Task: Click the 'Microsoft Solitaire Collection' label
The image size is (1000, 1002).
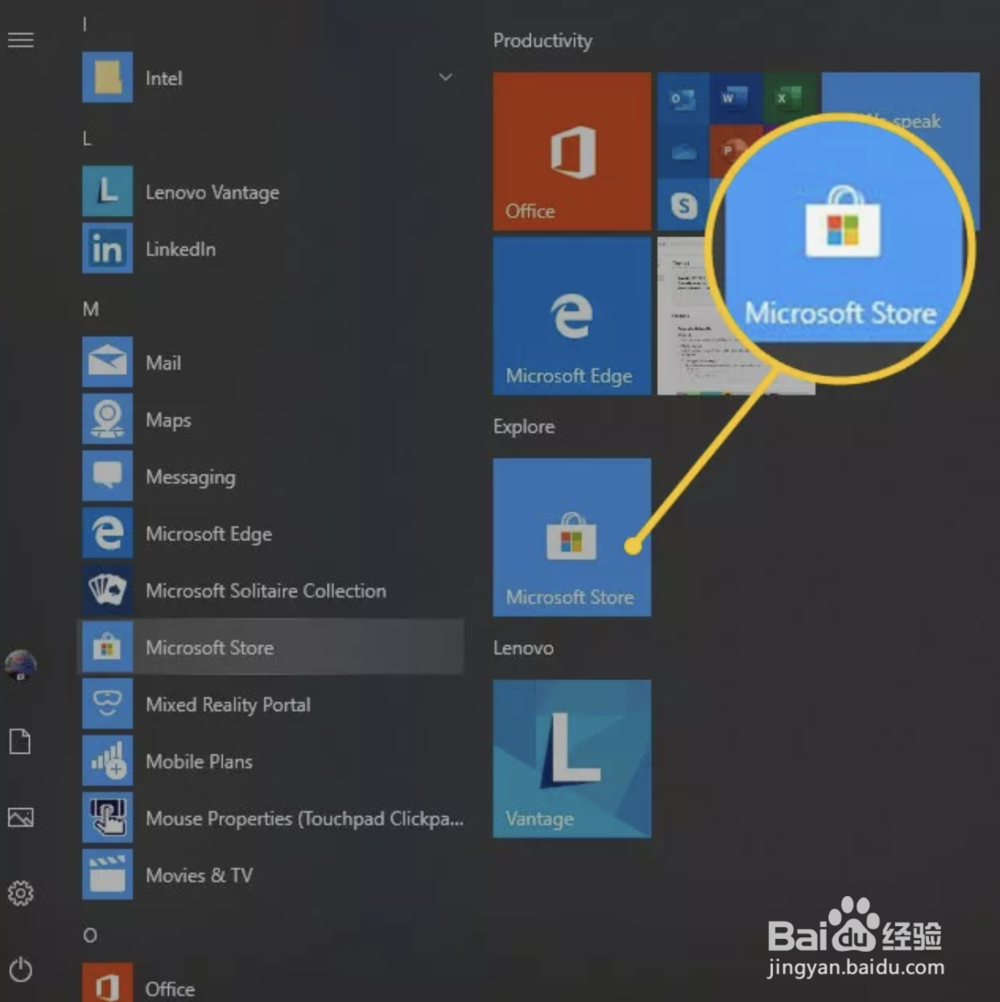Action: pyautogui.click(x=266, y=590)
